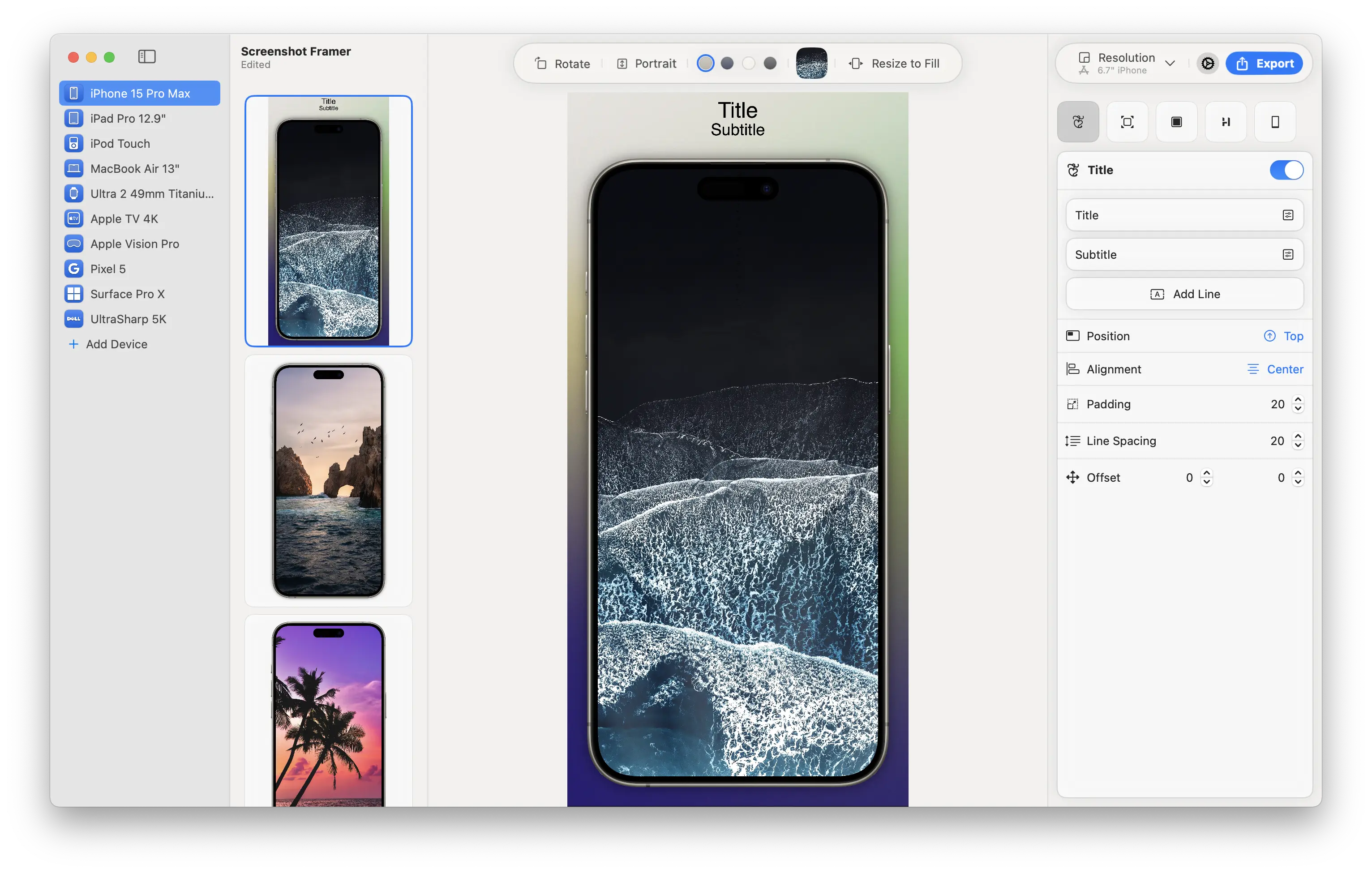Screen dimensions: 1372x873
Task: Open the device tab icon
Action: 1274,122
